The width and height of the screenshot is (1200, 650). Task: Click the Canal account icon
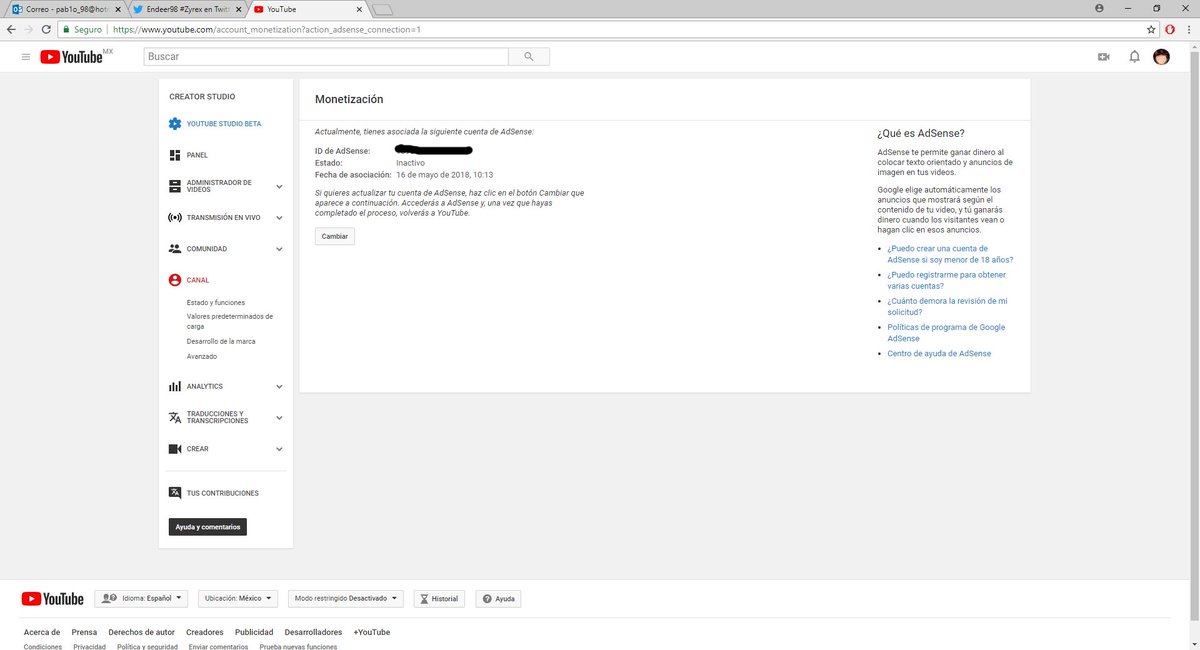pyautogui.click(x=175, y=280)
